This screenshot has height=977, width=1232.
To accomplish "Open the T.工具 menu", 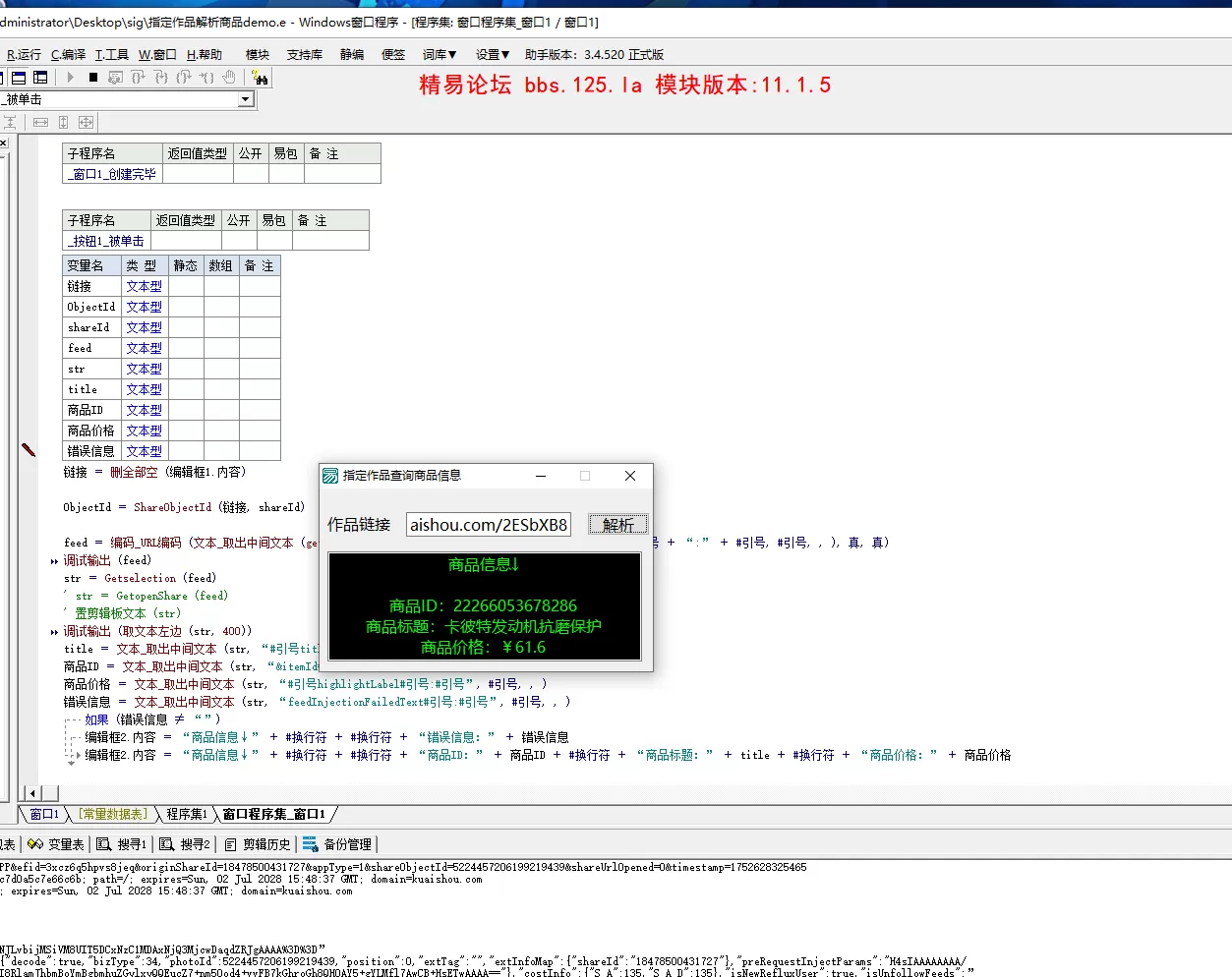I will click(111, 55).
